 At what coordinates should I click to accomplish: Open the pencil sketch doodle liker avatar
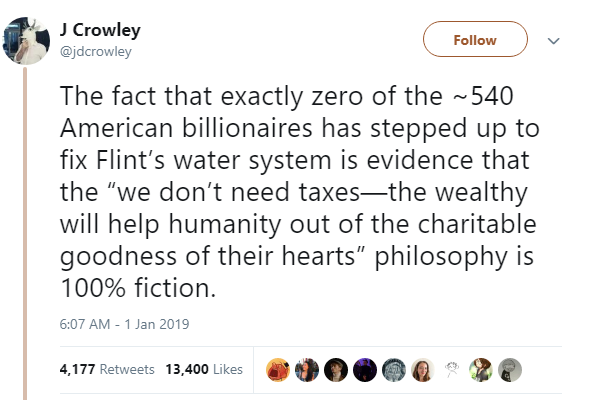click(x=452, y=370)
